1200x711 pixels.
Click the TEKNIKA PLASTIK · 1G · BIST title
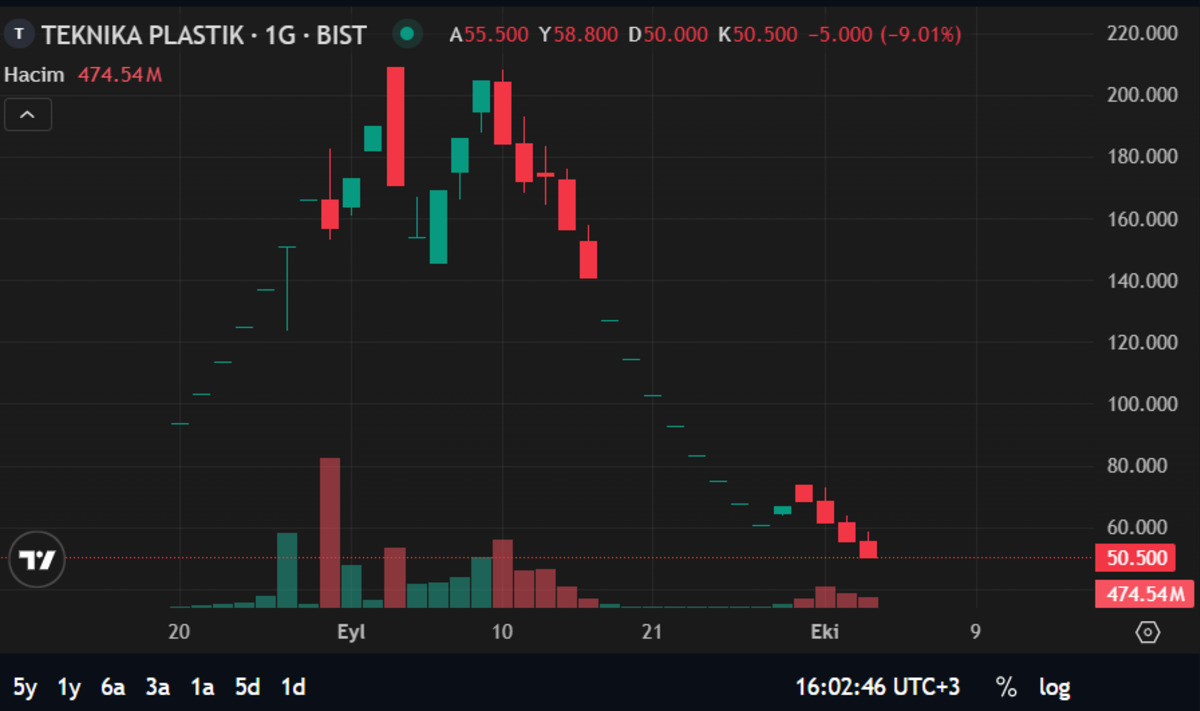[204, 34]
